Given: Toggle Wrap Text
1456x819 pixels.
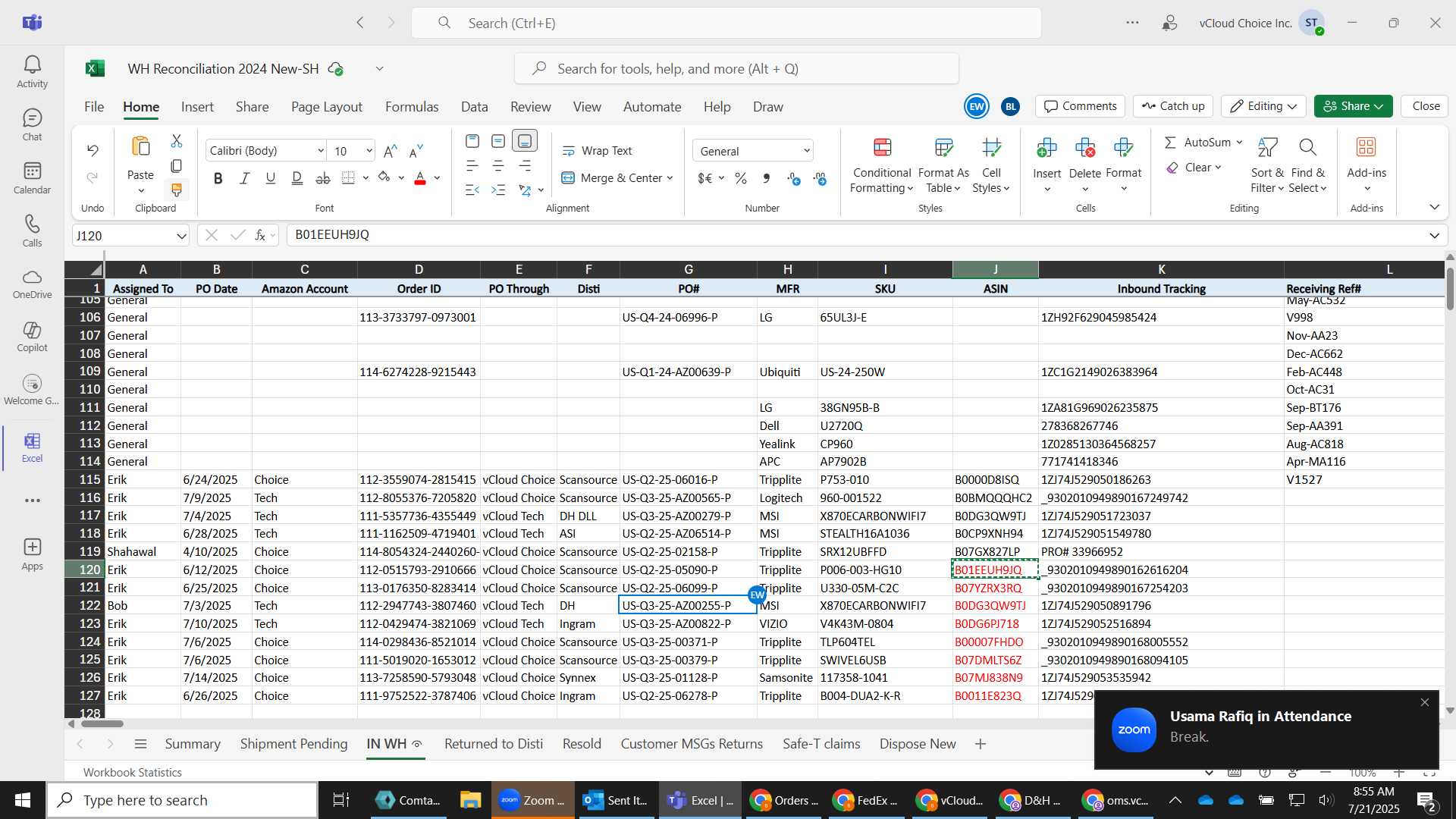Looking at the screenshot, I should tap(597, 151).
